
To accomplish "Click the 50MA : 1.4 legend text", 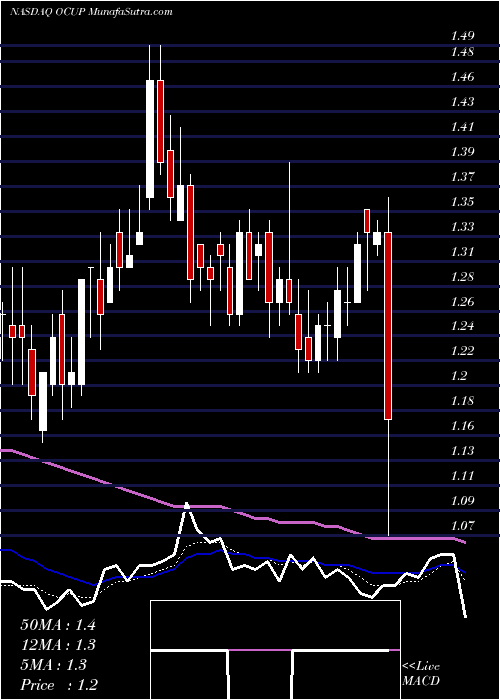I will (x=58, y=625).
